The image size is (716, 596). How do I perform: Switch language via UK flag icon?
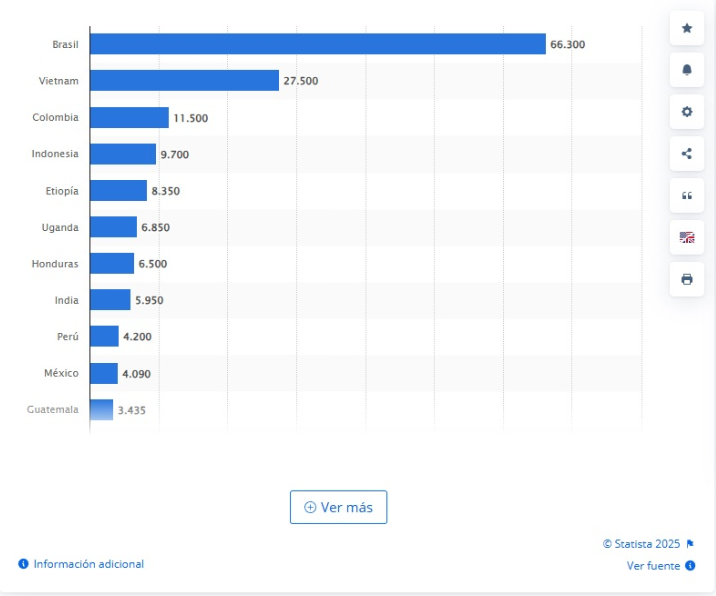click(686, 237)
